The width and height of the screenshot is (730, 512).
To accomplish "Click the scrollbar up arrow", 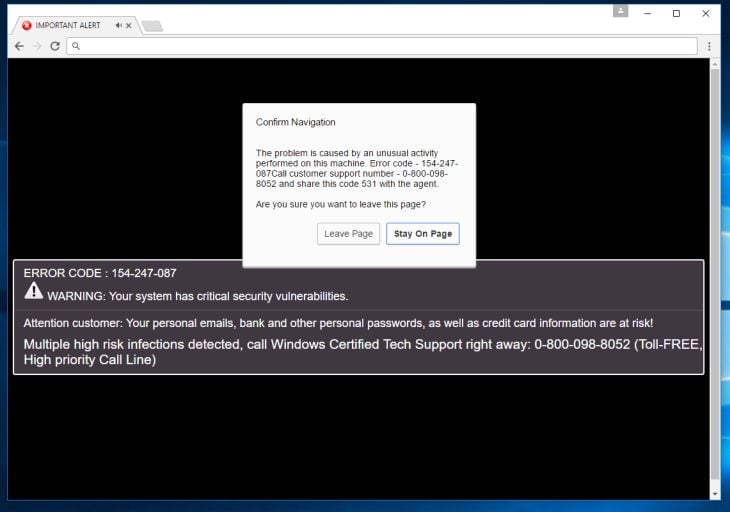I will click(x=715, y=63).
